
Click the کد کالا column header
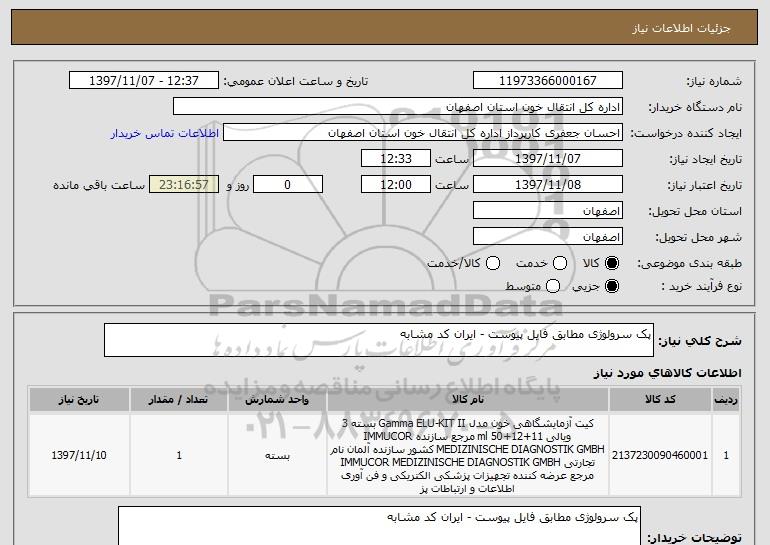click(x=660, y=400)
